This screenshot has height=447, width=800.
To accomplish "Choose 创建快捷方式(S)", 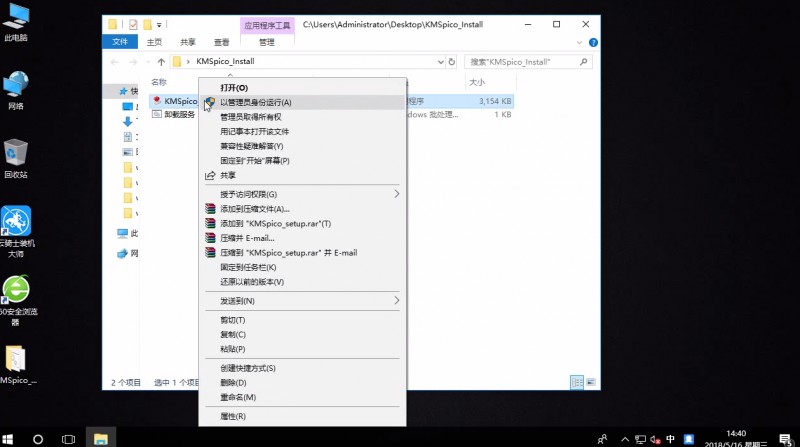I will pyautogui.click(x=303, y=368).
